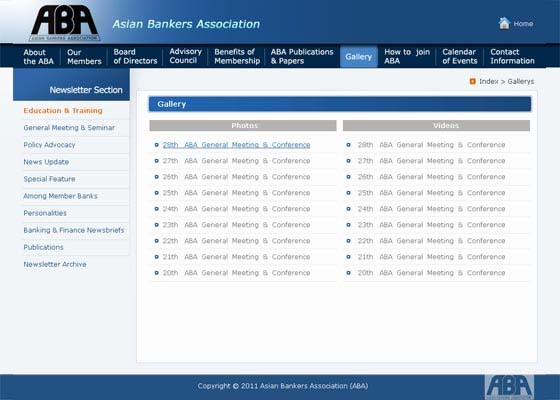Open 21th ABA General Meeting photos
The width and height of the screenshot is (560, 400).
236,257
